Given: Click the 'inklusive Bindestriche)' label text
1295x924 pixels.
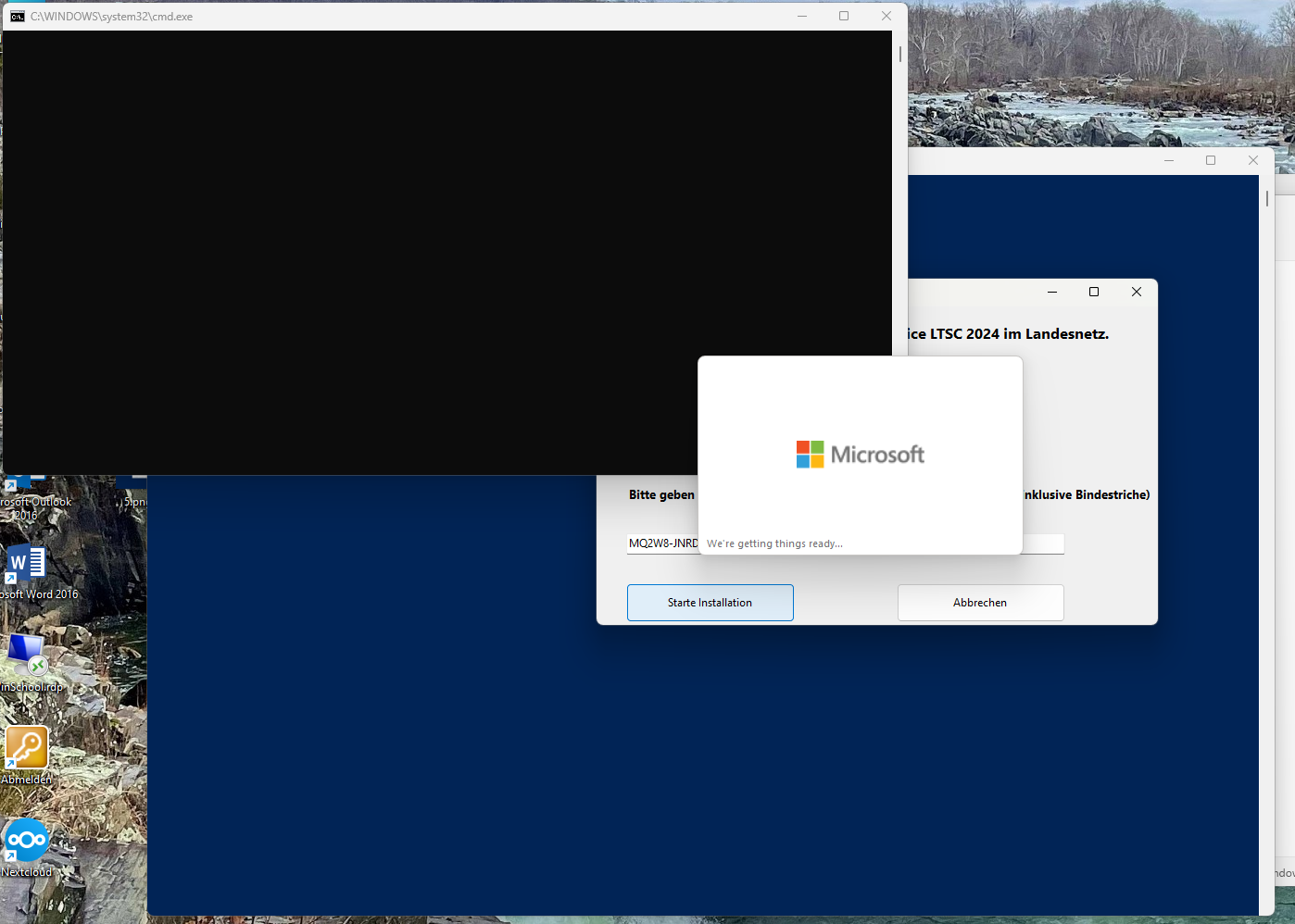Looking at the screenshot, I should 1087,495.
